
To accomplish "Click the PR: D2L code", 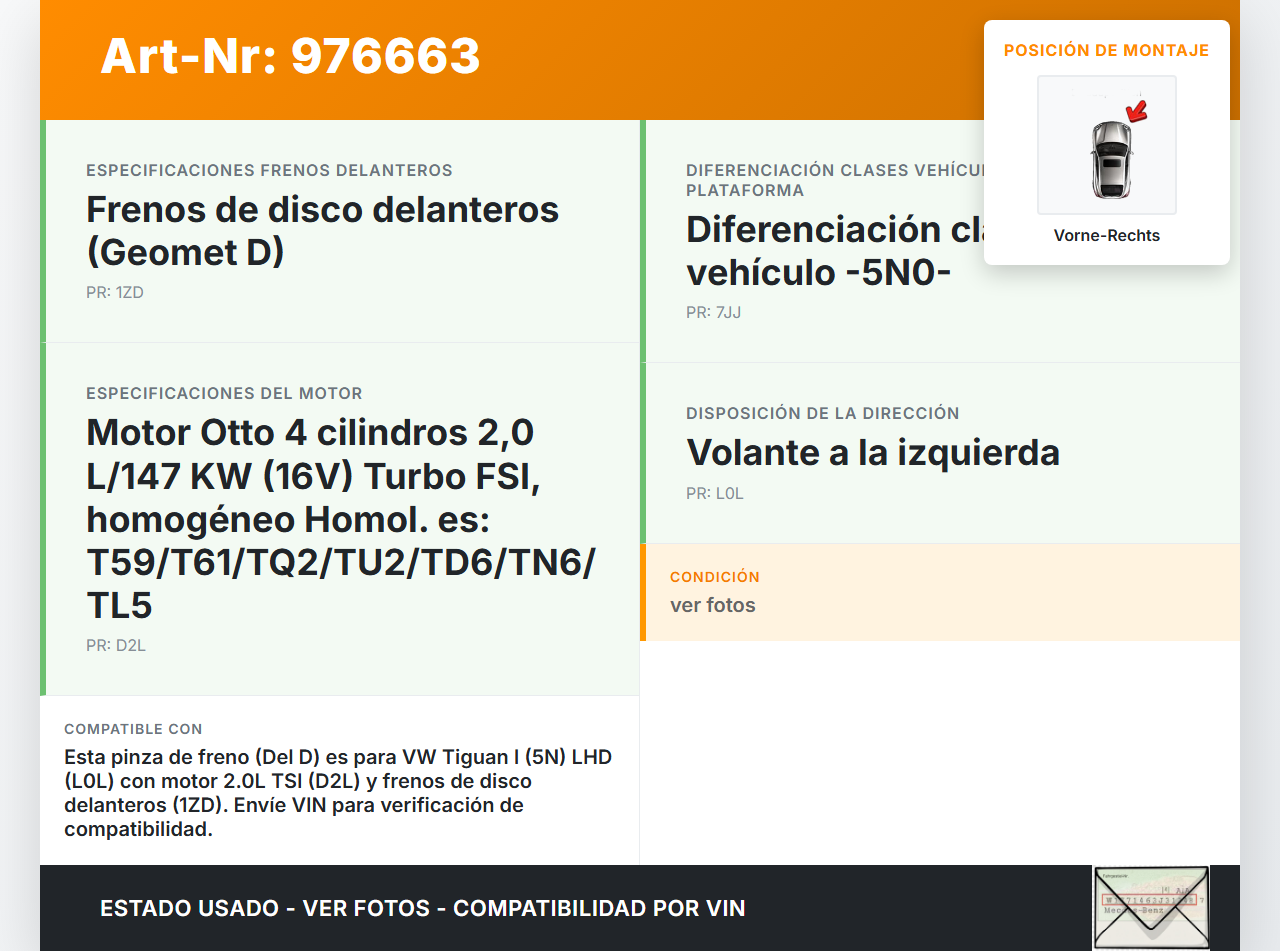I will pyautogui.click(x=116, y=646).
